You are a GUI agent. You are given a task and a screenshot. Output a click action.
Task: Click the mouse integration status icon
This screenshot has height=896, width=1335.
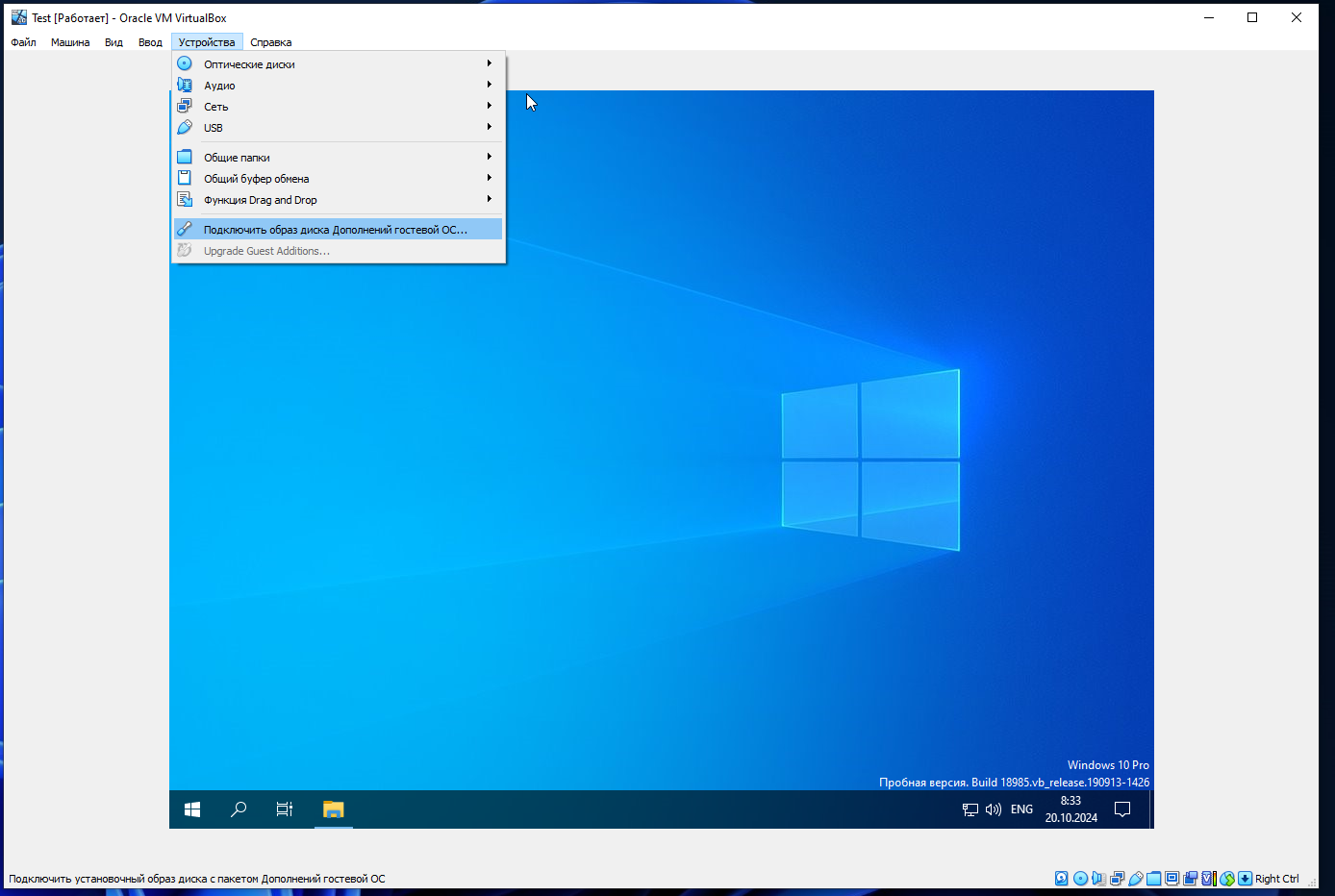[1227, 879]
